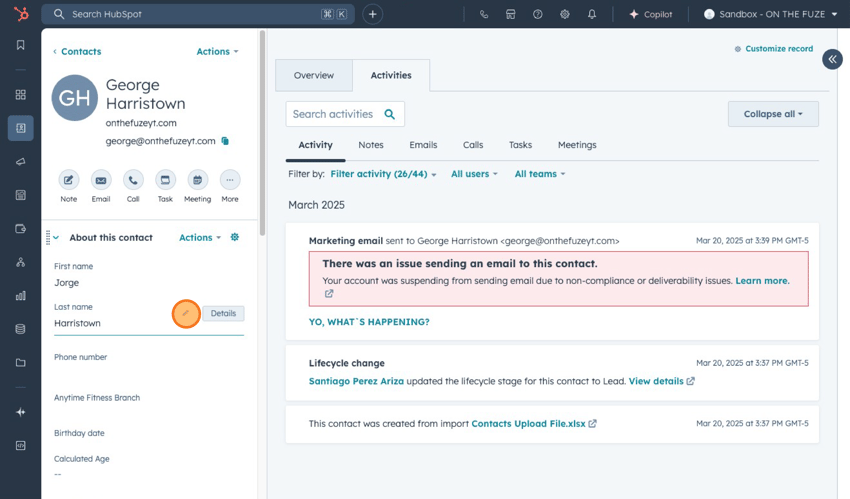
Task: Open the More actions ellipsis button
Action: pos(230,180)
